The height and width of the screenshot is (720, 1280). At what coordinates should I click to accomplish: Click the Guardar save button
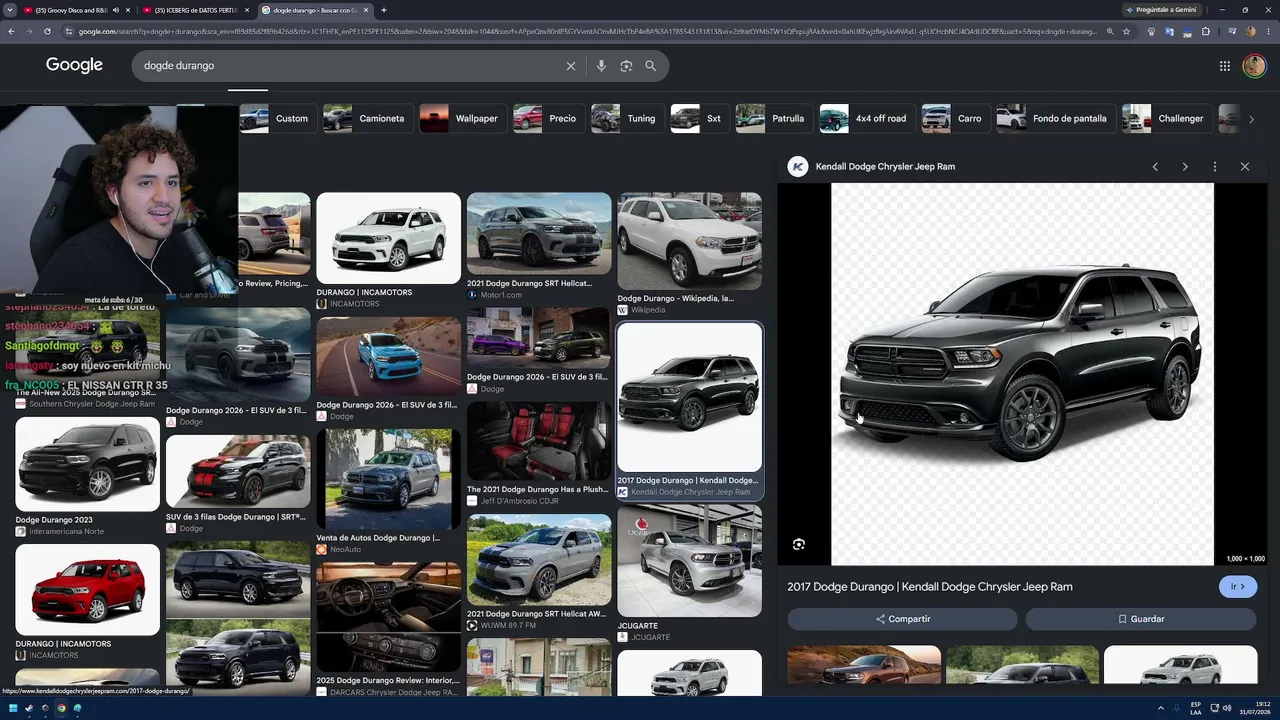pyautogui.click(x=1141, y=619)
